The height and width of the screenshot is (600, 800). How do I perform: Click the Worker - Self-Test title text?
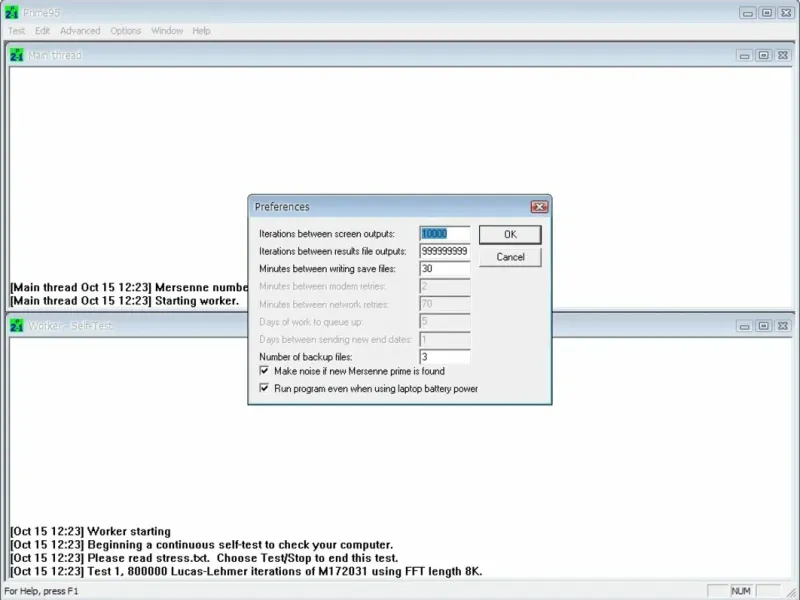click(70, 326)
